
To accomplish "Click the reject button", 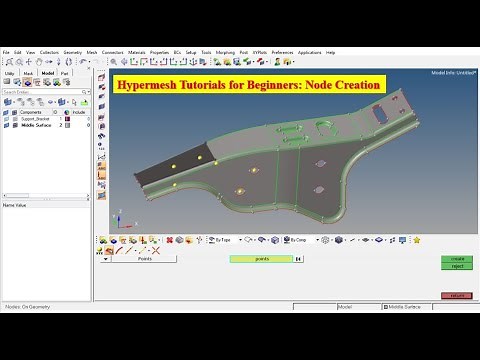I will (x=457, y=266).
